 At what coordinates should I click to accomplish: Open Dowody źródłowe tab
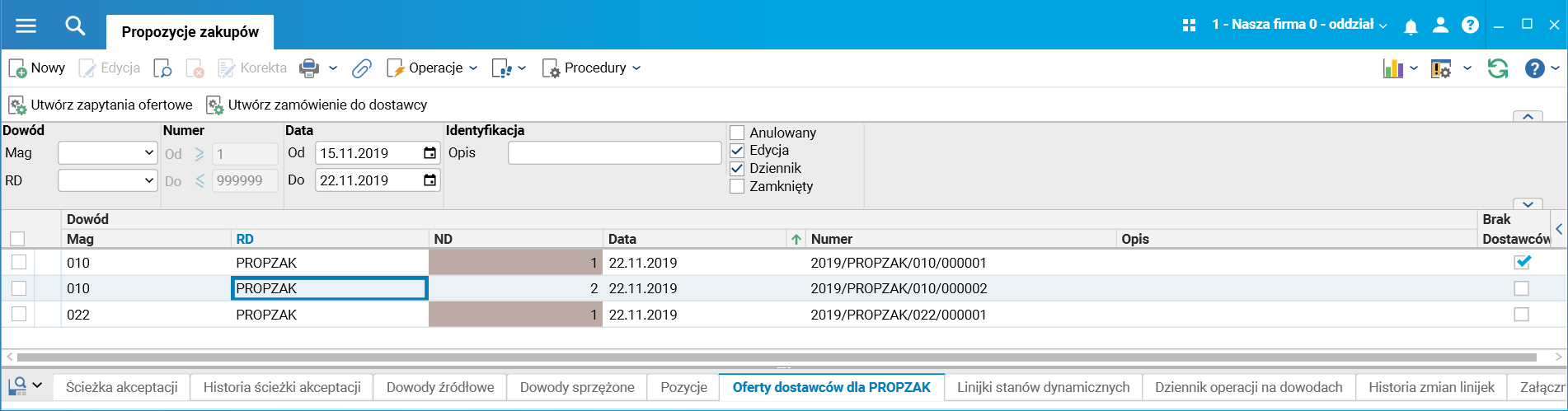(x=440, y=387)
